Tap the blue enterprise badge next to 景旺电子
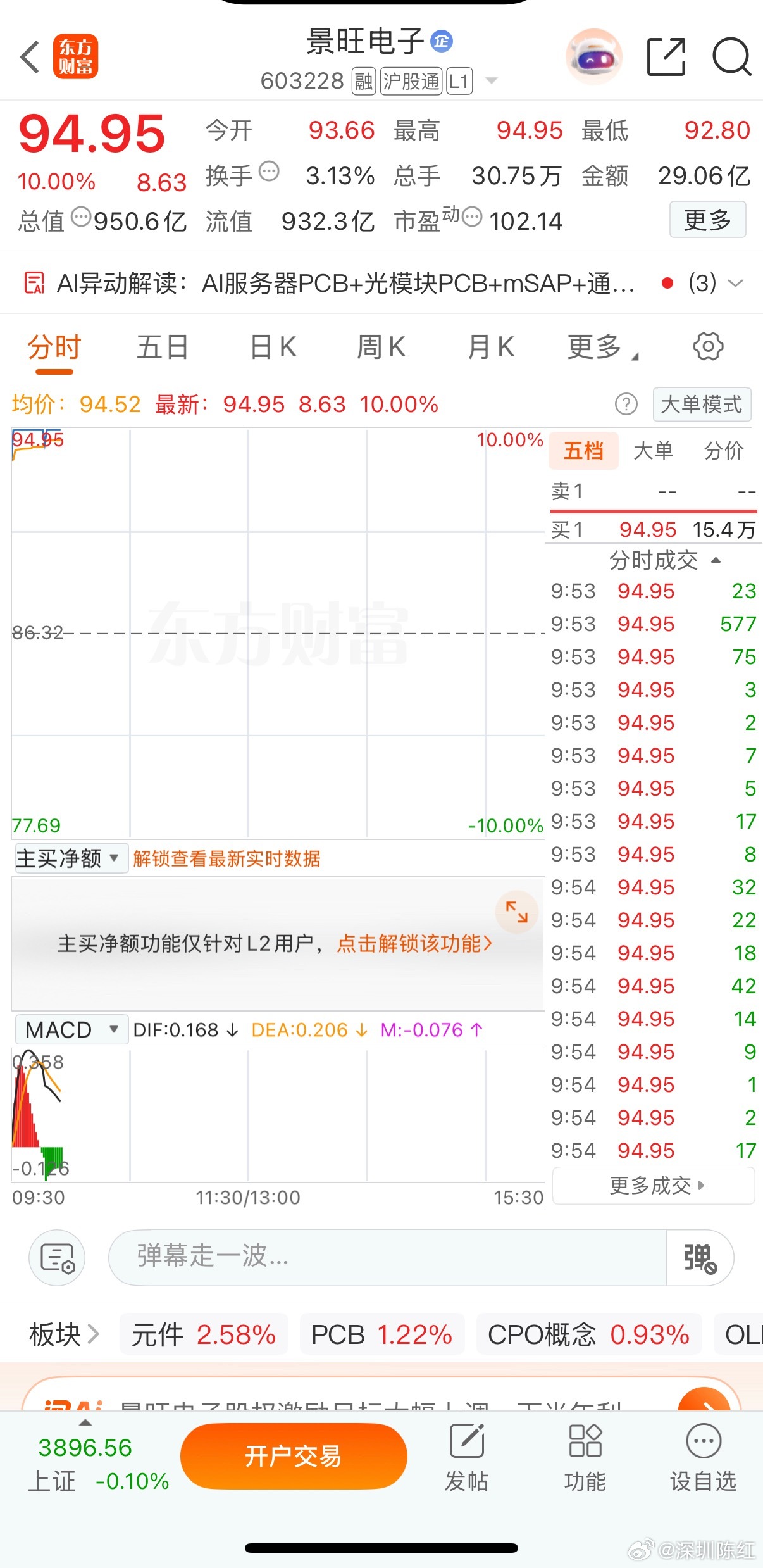The width and height of the screenshot is (763, 1568). pyautogui.click(x=442, y=42)
